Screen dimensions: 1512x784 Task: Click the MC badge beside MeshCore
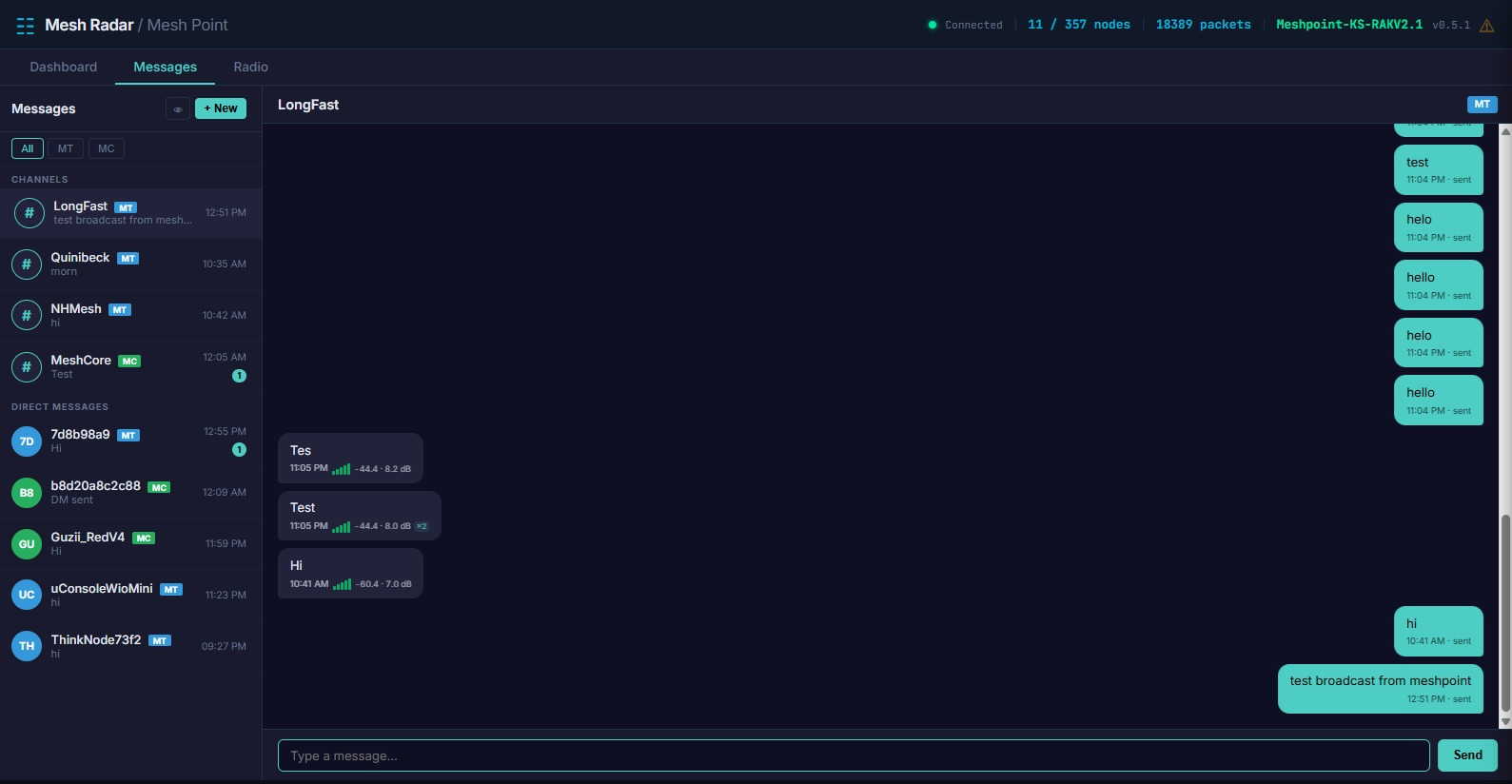[x=129, y=362]
